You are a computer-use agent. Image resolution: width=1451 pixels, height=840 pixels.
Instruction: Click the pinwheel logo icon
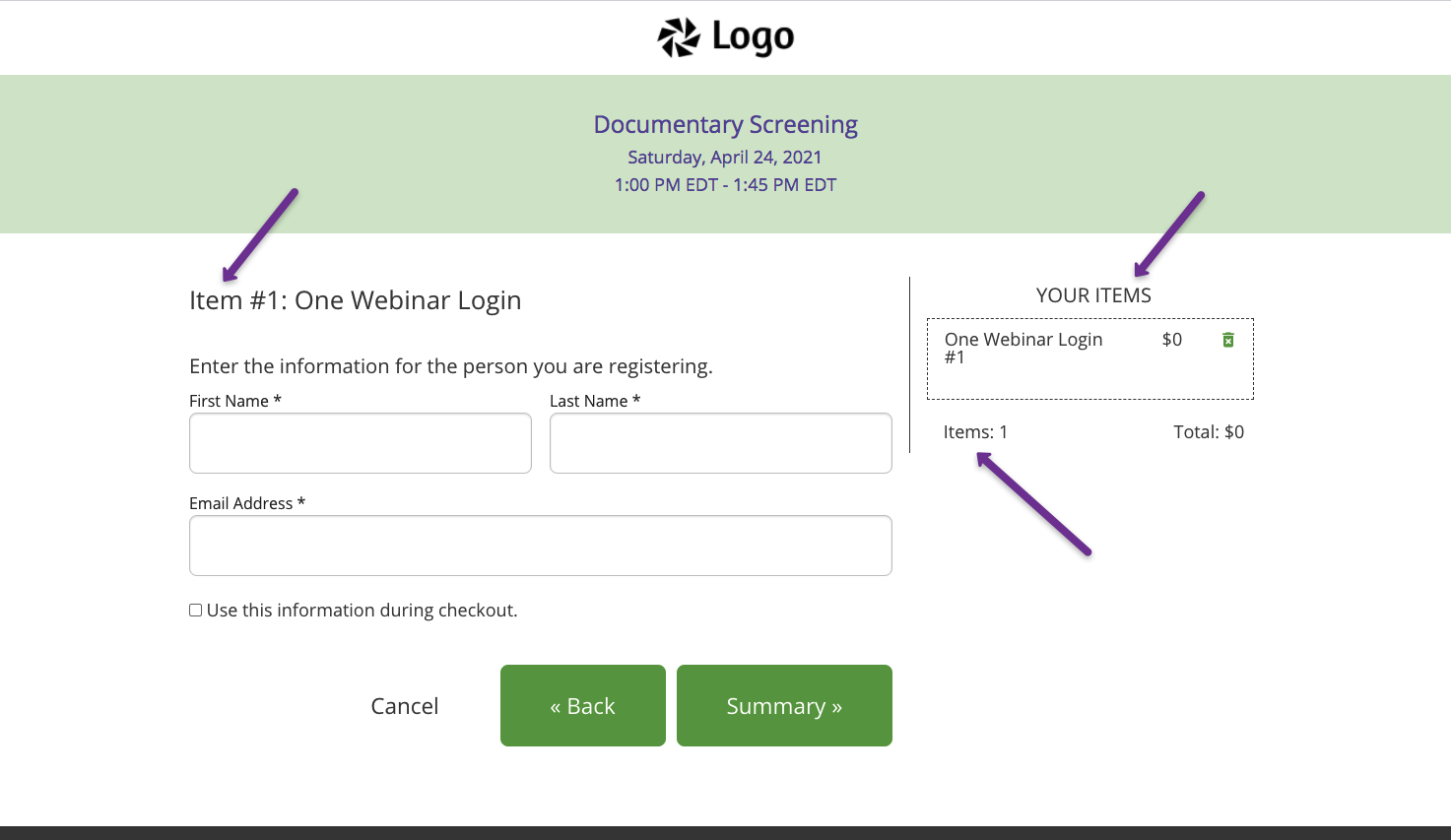[679, 37]
